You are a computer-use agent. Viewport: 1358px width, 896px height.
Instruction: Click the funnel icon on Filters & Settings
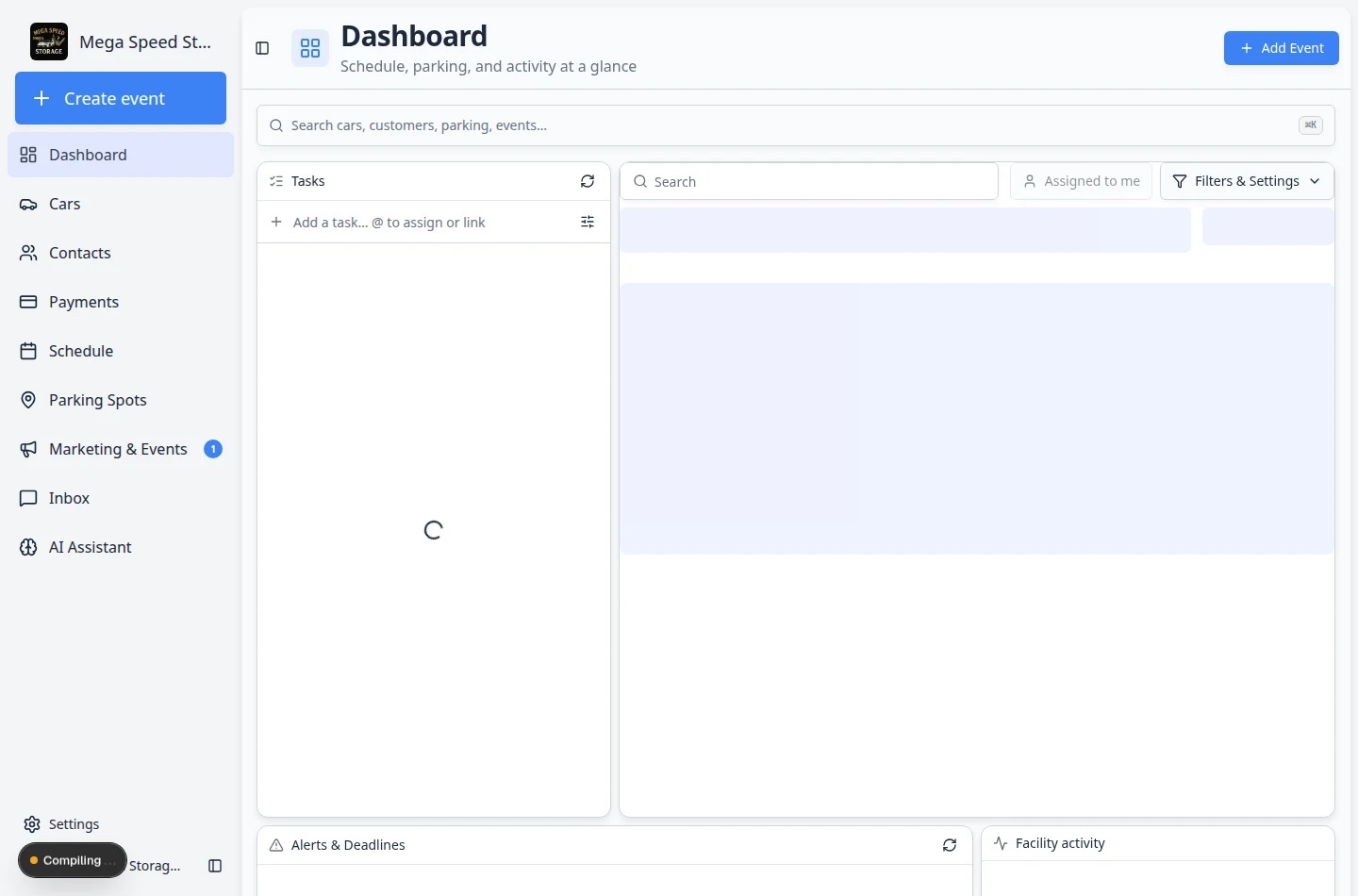click(x=1179, y=181)
